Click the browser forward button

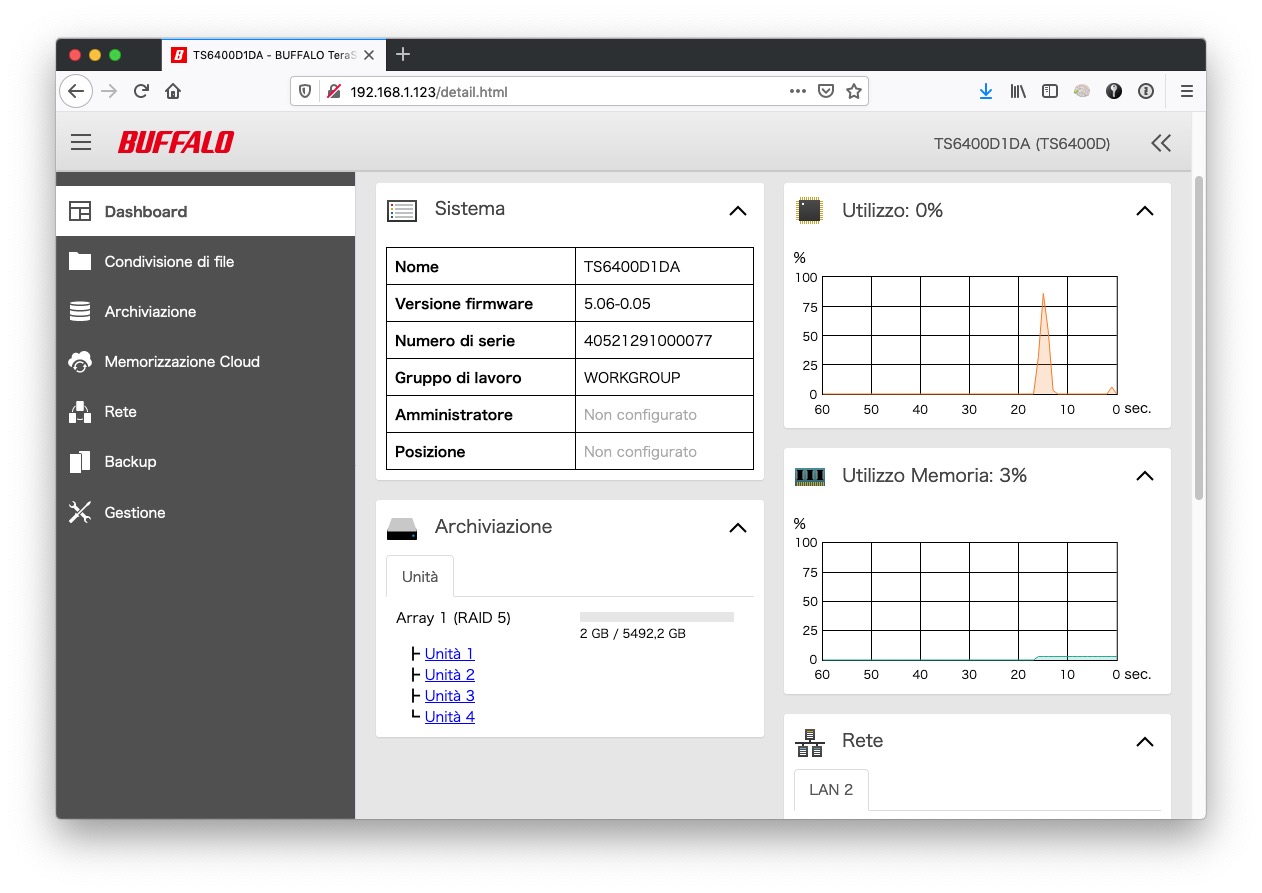[110, 91]
